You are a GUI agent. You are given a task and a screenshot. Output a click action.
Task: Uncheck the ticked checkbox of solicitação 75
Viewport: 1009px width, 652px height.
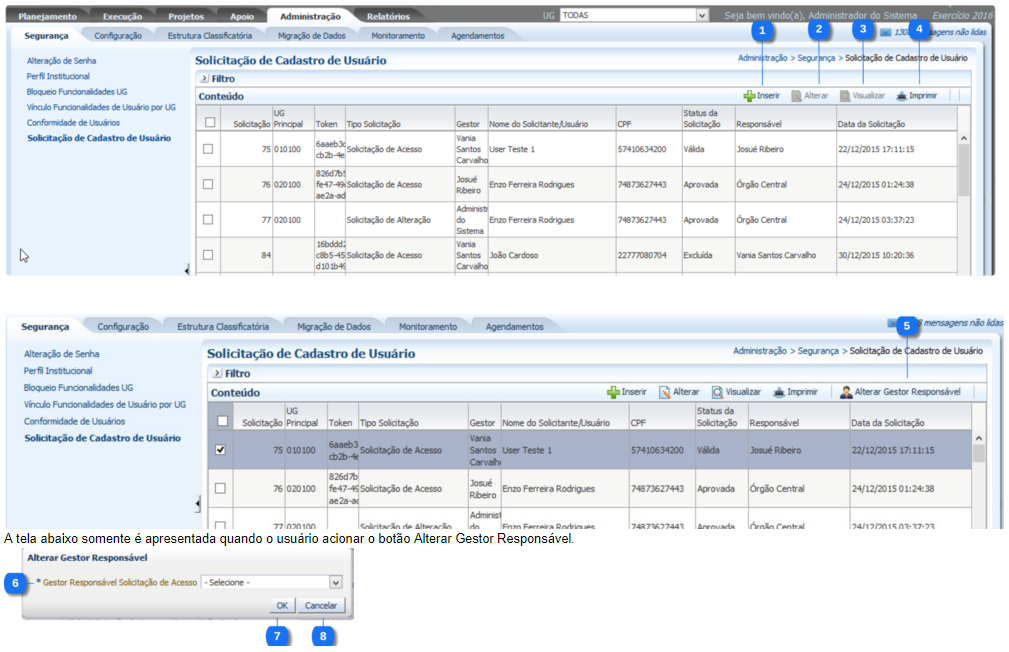coord(221,450)
